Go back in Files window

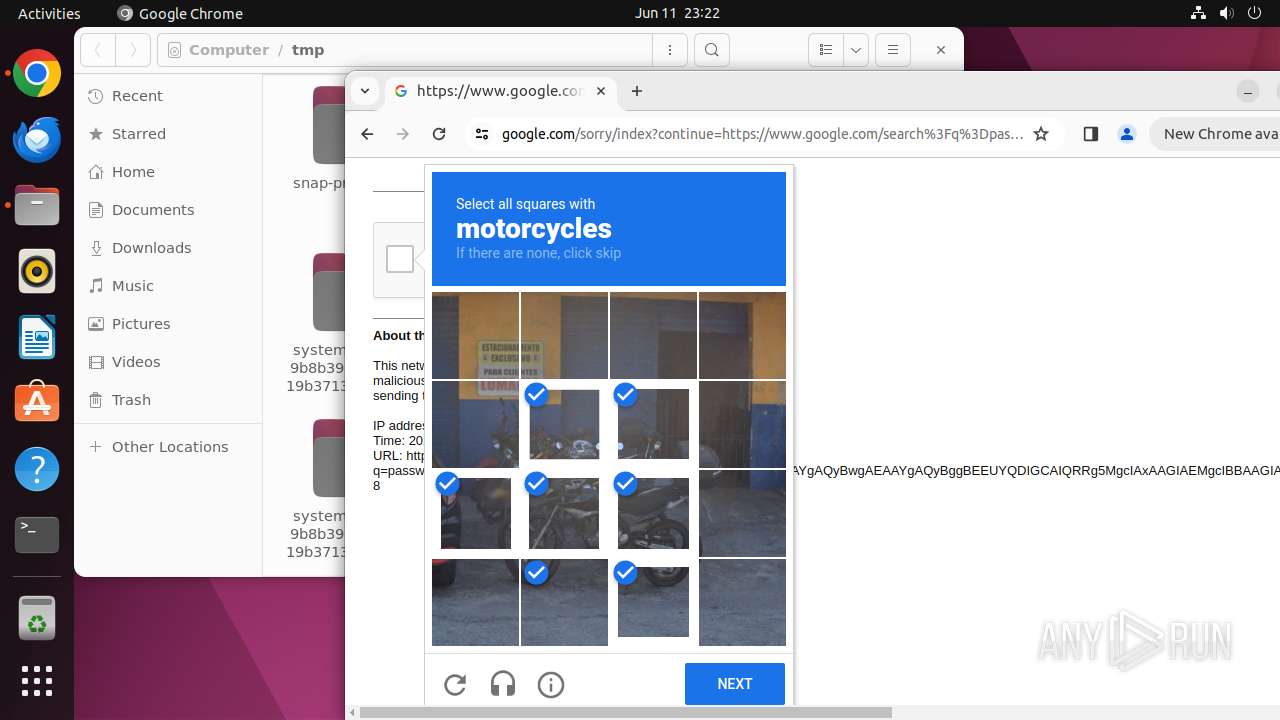[98, 50]
